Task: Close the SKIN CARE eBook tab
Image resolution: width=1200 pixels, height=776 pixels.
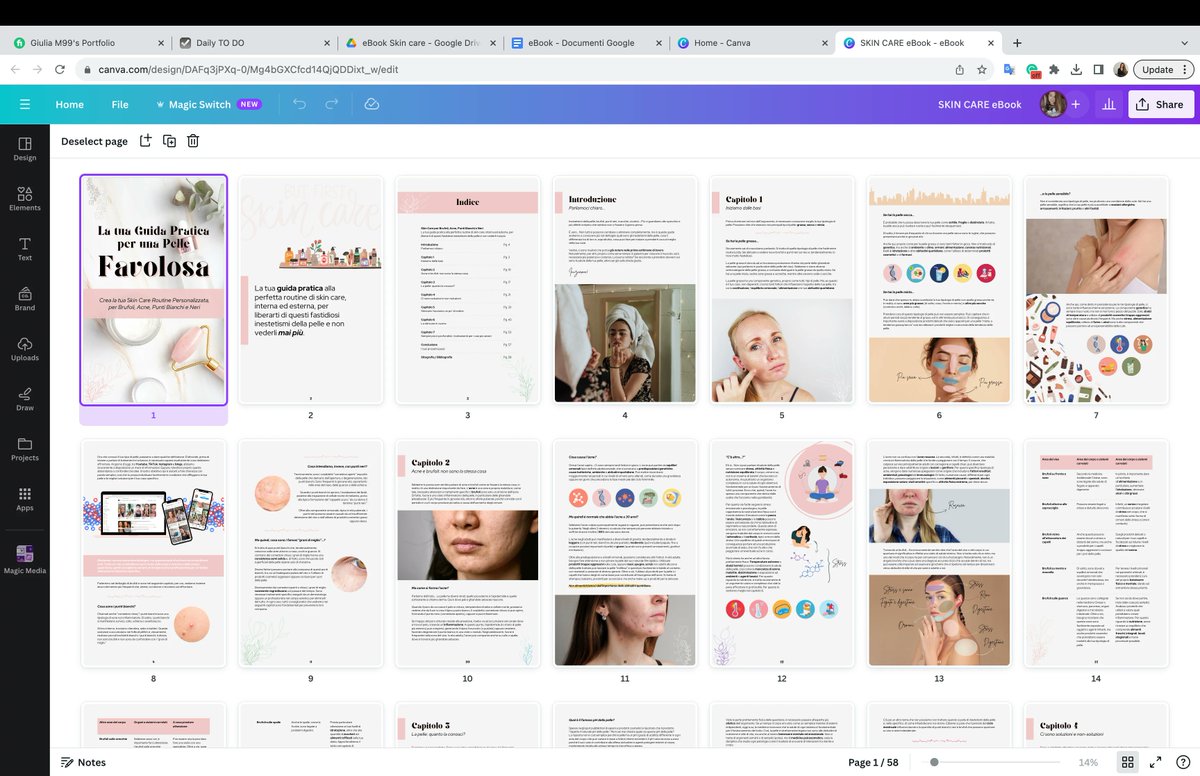Action: click(989, 43)
